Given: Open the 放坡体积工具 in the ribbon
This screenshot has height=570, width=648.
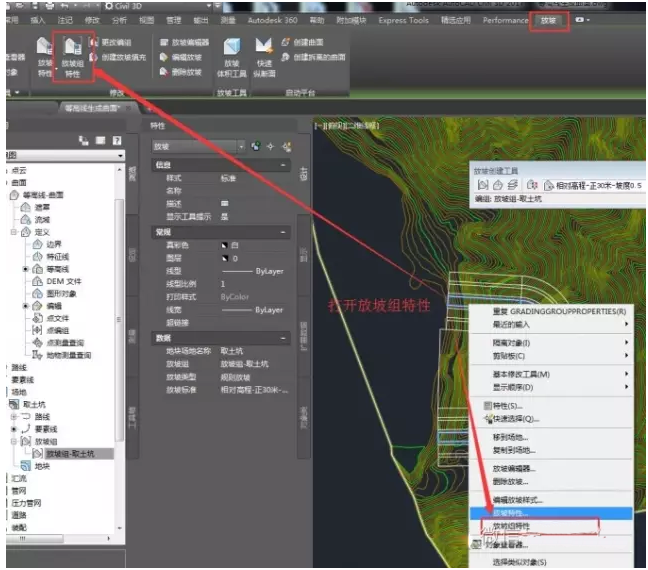Looking at the screenshot, I should click(231, 57).
